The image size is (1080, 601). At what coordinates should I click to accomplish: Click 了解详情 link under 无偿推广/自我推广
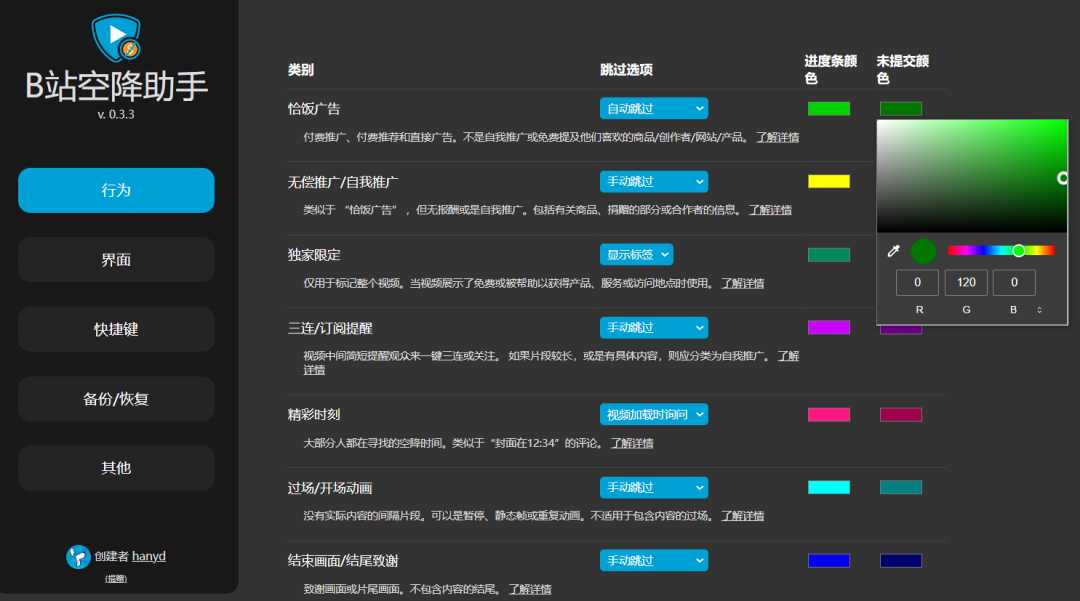tap(770, 210)
